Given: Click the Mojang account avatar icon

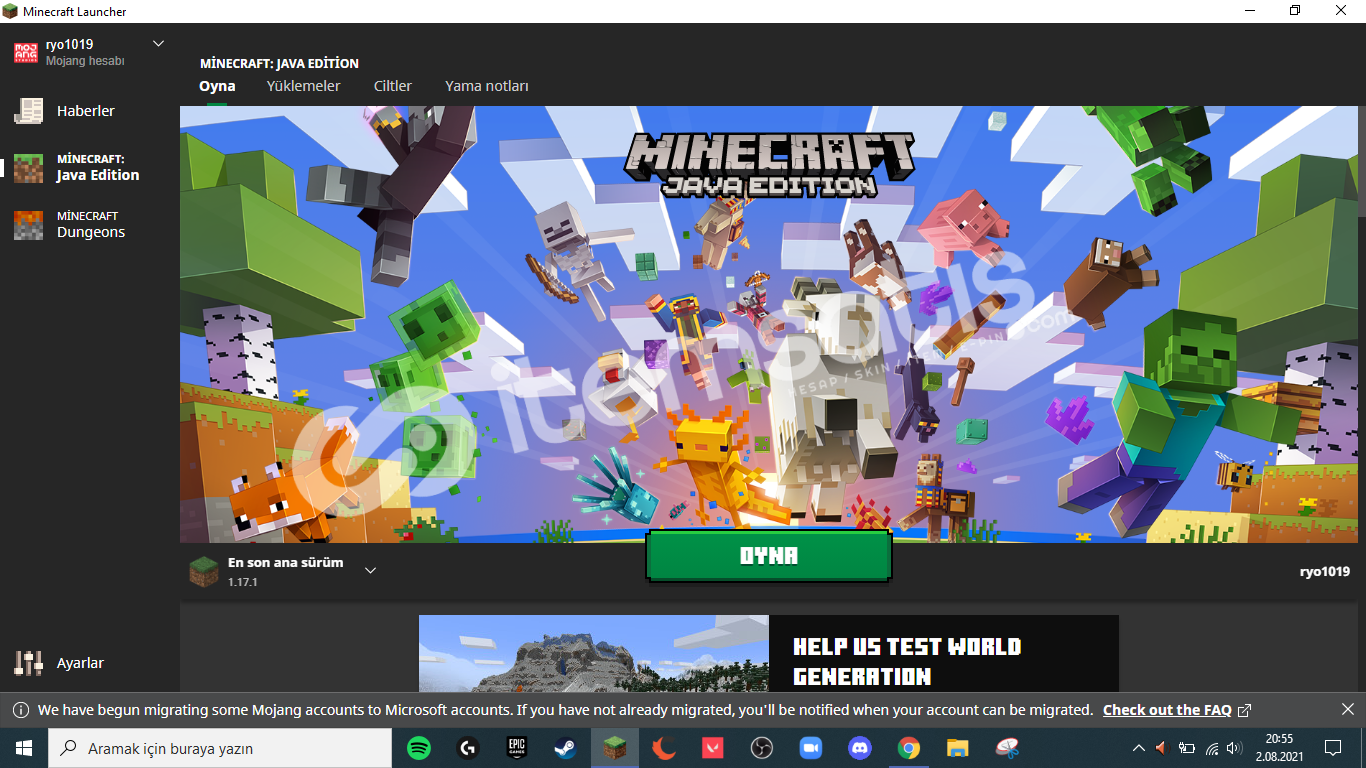Looking at the screenshot, I should tap(26, 52).
